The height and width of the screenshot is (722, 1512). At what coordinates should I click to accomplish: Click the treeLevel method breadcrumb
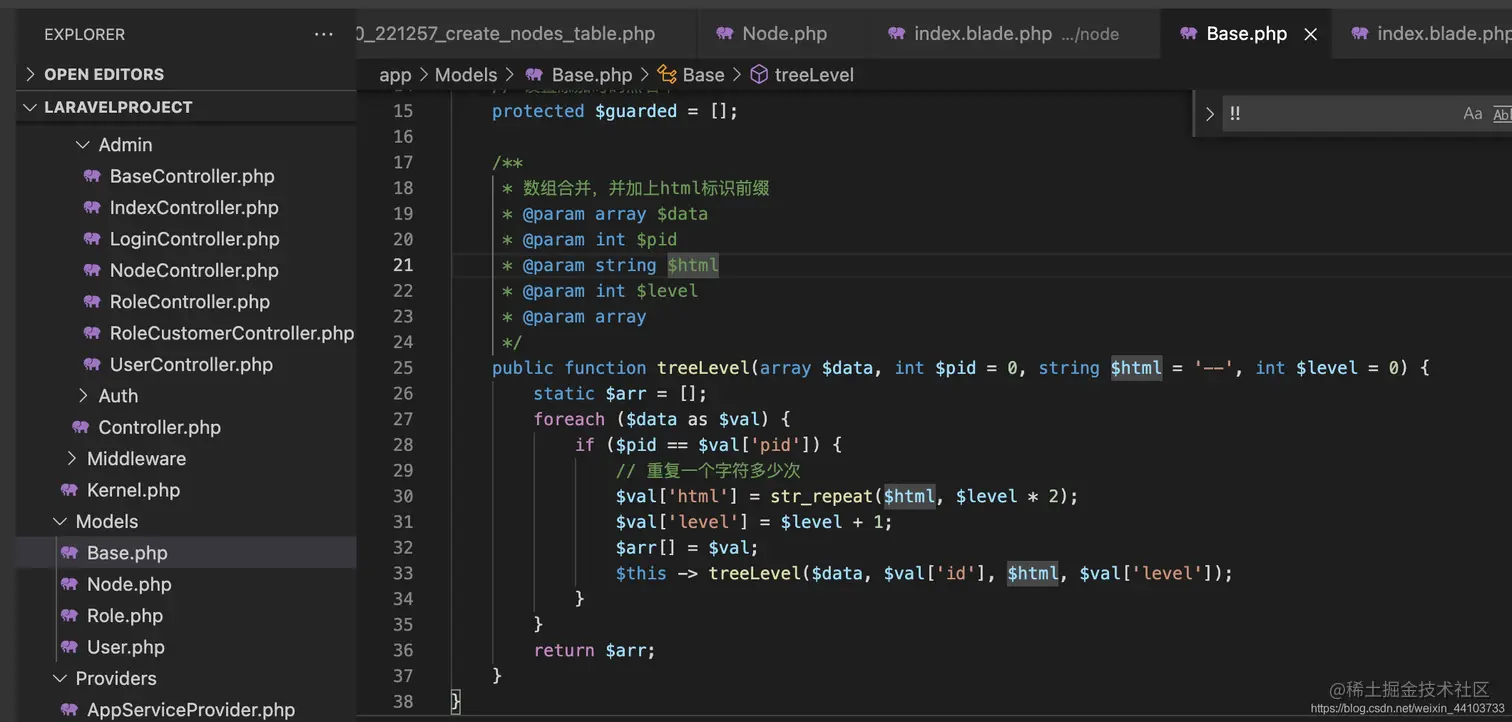(x=814, y=75)
